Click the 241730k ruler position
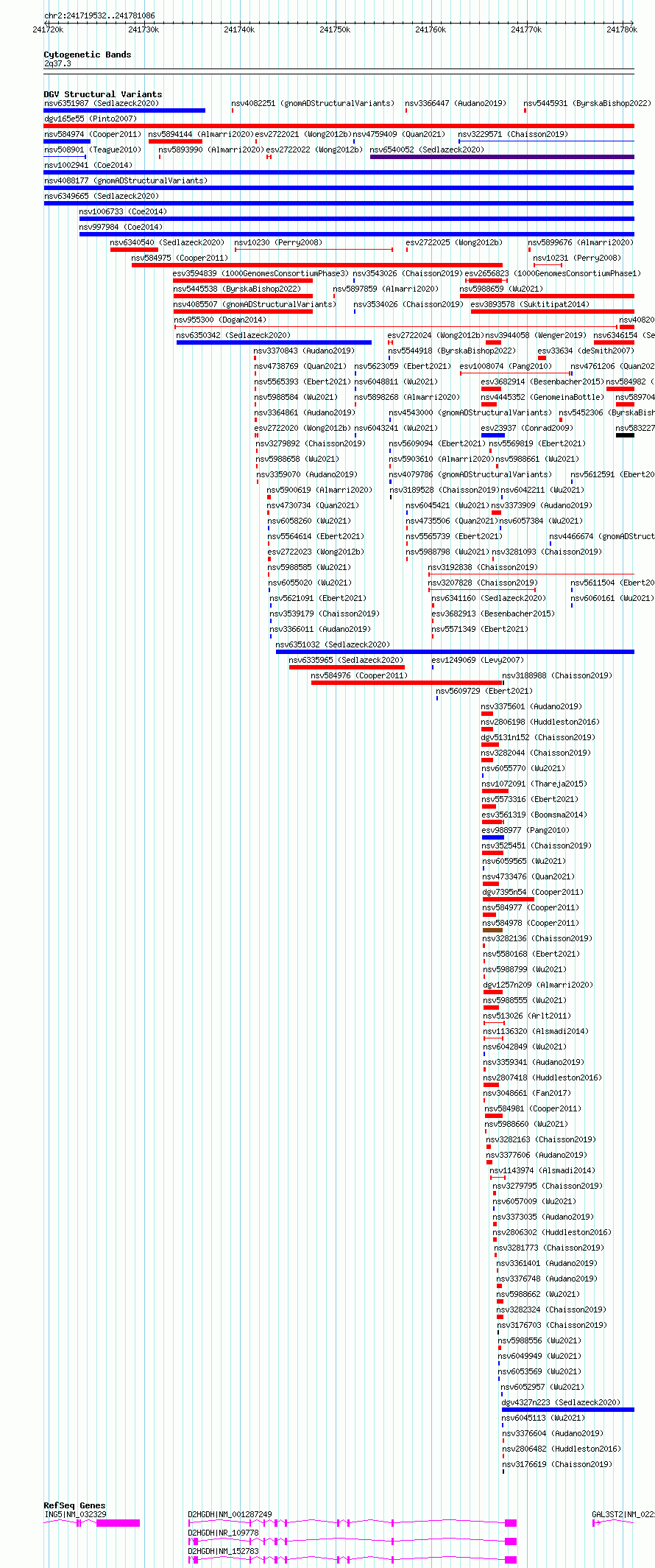Screen dimensions: 655x1568 pos(144,29)
